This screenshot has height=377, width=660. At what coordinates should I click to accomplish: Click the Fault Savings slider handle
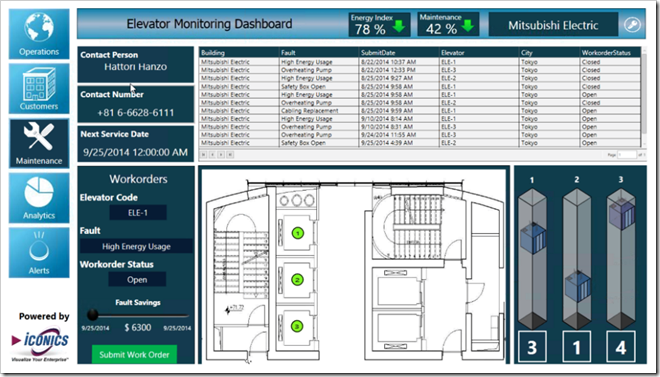coord(93,315)
